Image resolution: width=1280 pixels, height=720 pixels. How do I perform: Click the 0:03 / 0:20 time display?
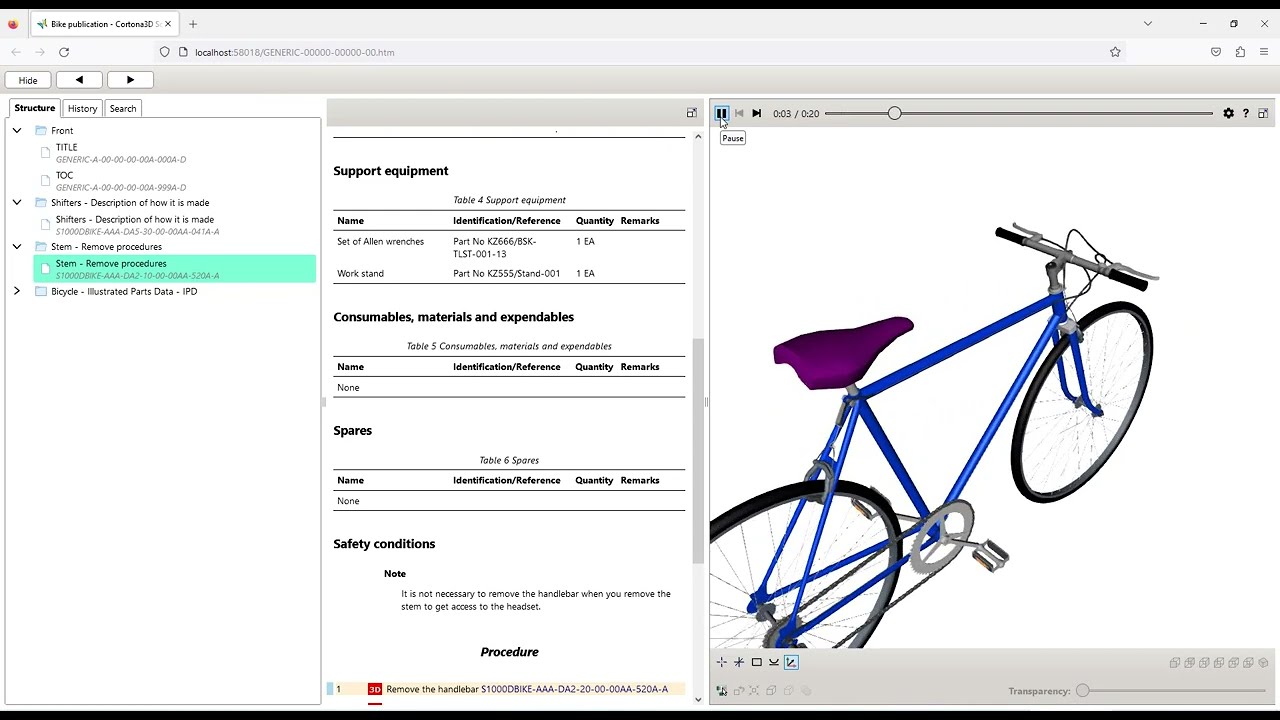click(796, 113)
